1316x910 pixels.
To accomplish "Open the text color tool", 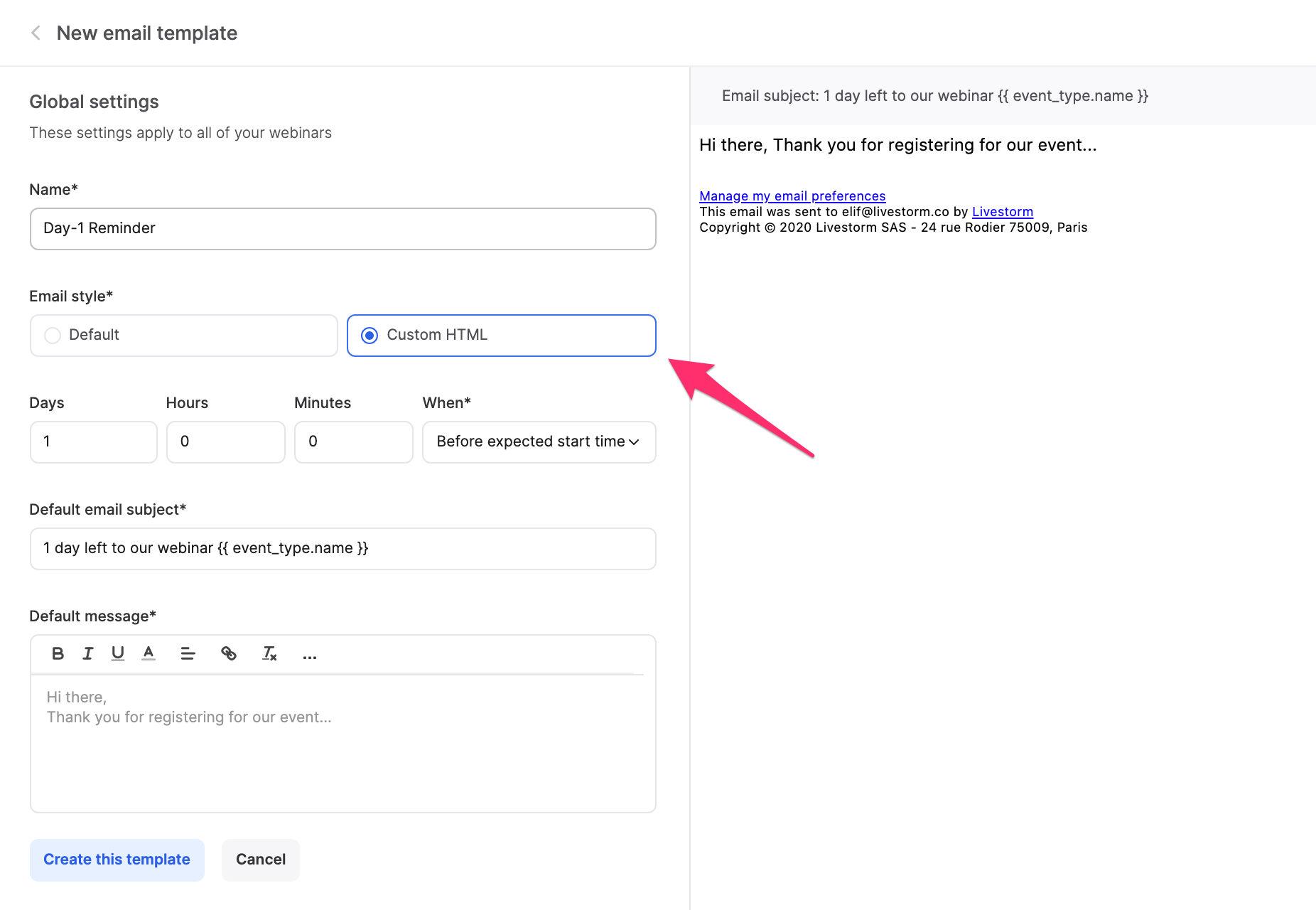I will tap(149, 653).
